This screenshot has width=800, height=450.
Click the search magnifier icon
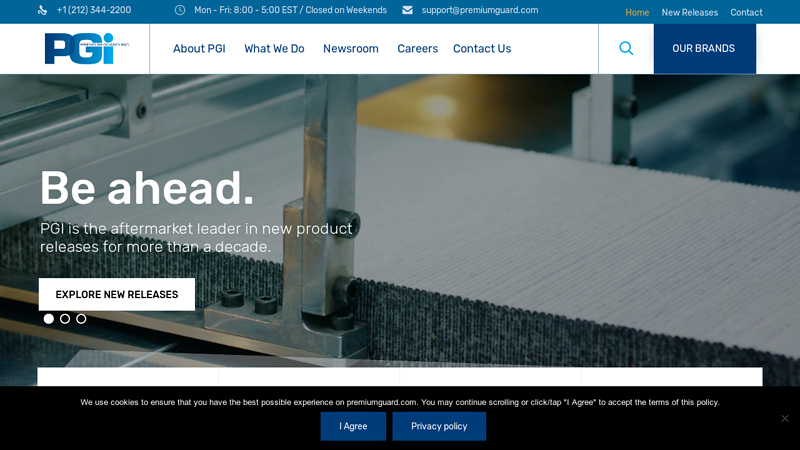pos(626,48)
